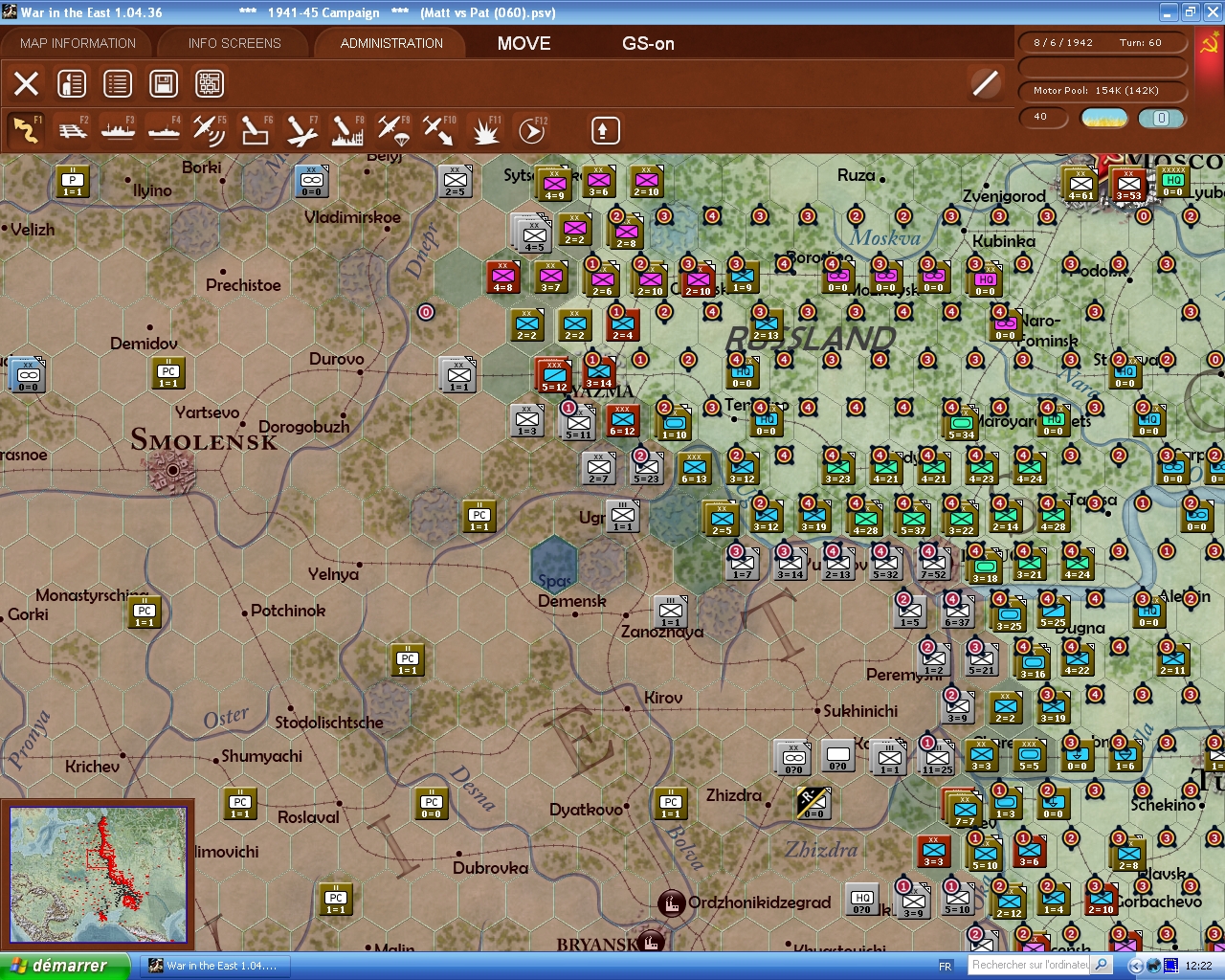Select the P 1=1 unit near Ilyino
Viewport: 1225px width, 980px height.
pos(73,181)
